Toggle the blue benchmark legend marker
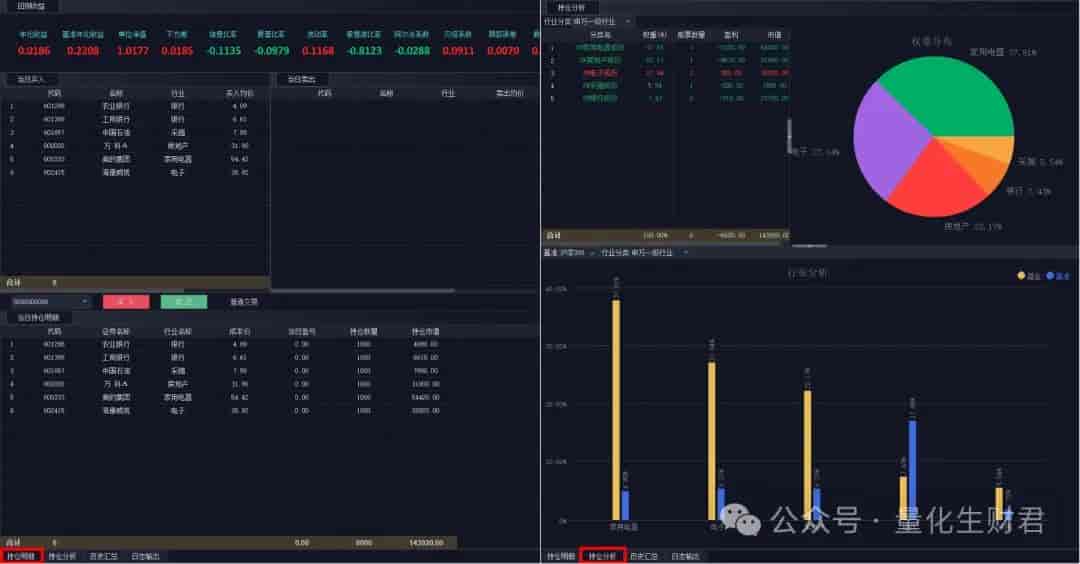Screen dimensions: 1080x564 (x=1050, y=275)
